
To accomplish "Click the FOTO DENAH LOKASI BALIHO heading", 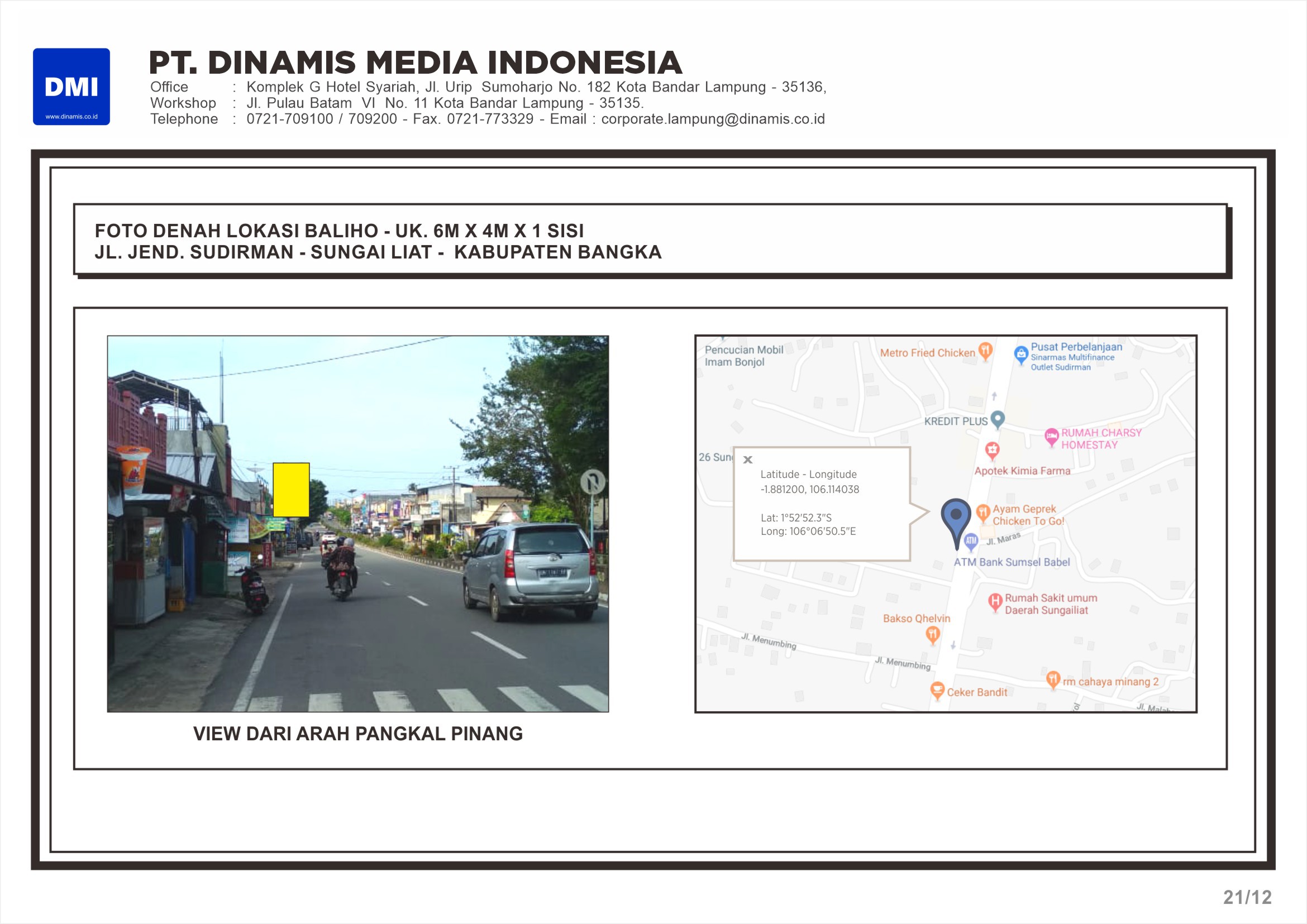I will [339, 231].
